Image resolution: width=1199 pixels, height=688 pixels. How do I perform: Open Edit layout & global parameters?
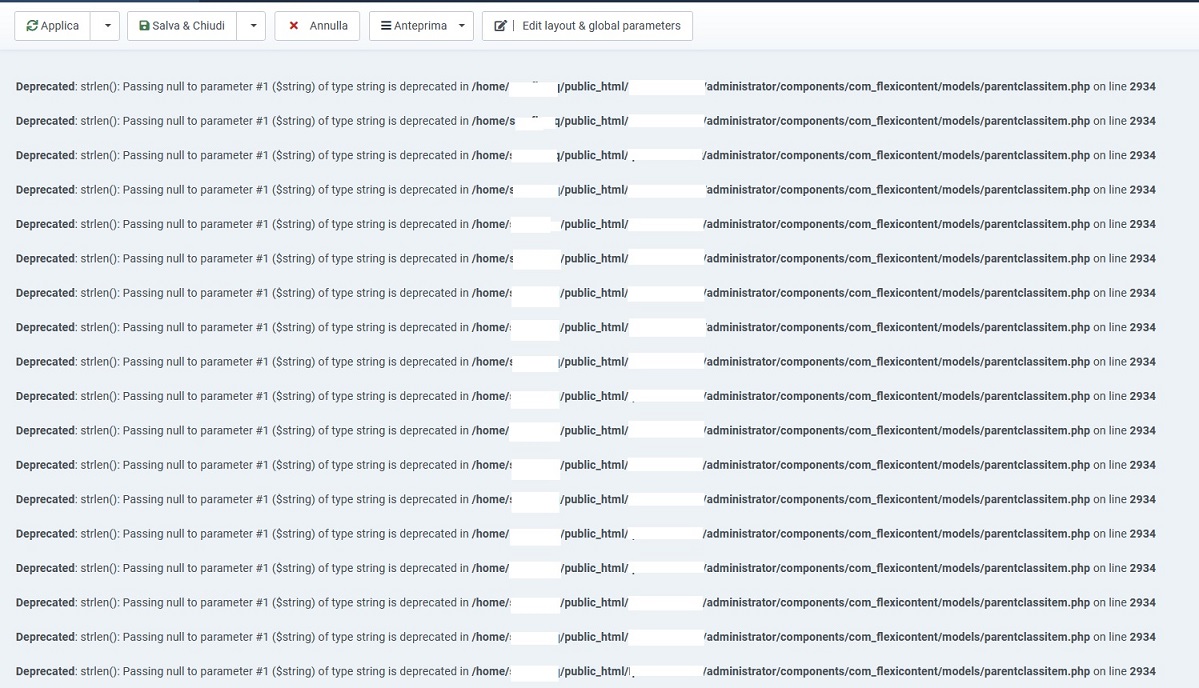coord(587,26)
